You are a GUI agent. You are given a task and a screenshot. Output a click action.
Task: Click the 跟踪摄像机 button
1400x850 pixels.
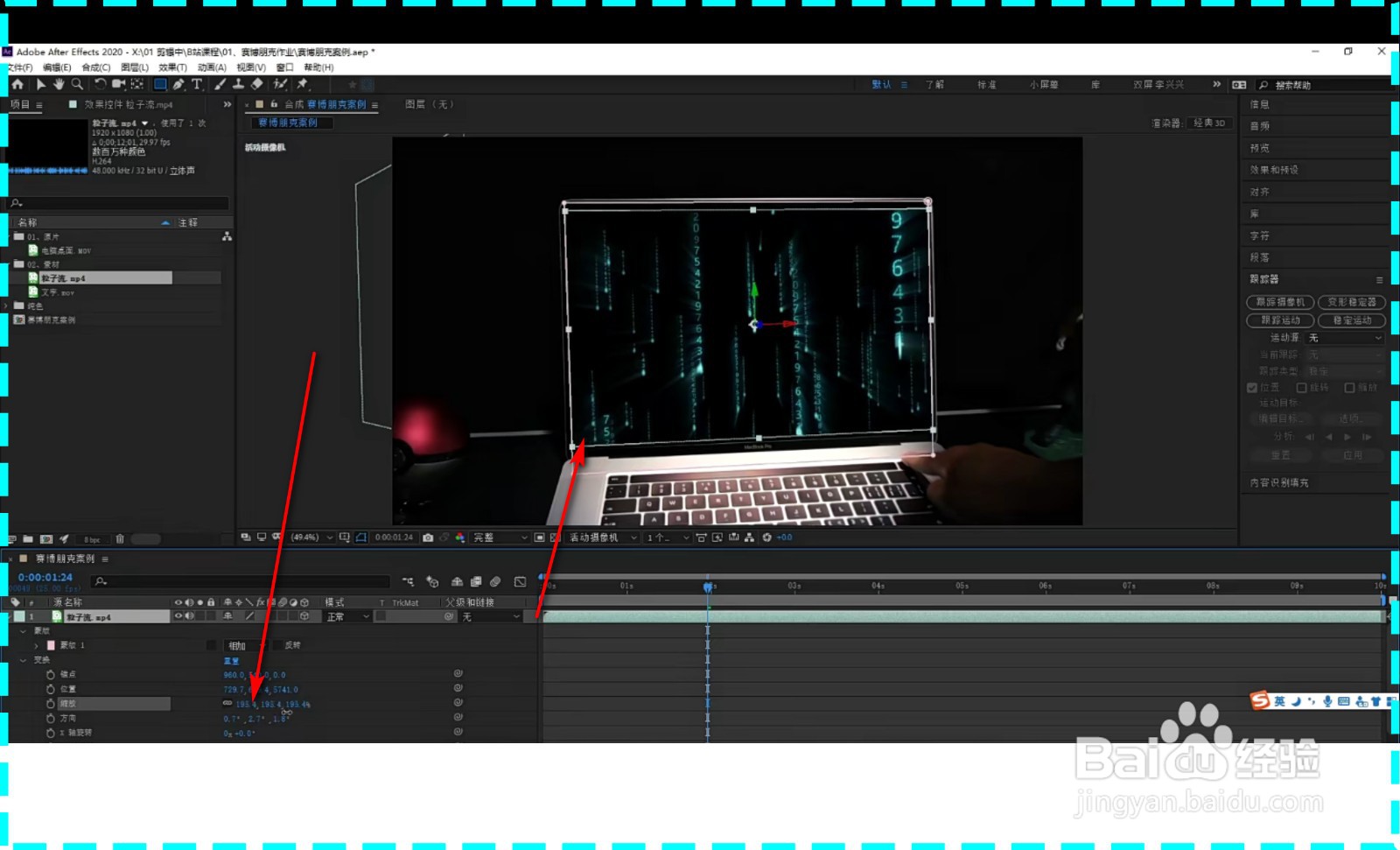tap(1280, 302)
